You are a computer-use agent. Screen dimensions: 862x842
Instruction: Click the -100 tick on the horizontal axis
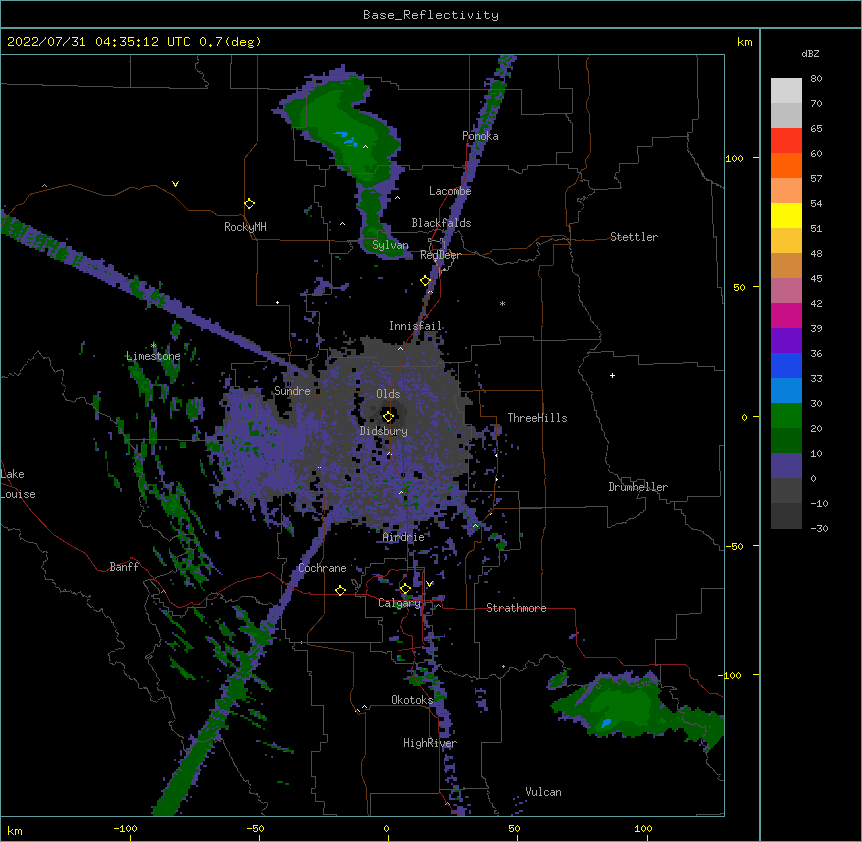125,829
